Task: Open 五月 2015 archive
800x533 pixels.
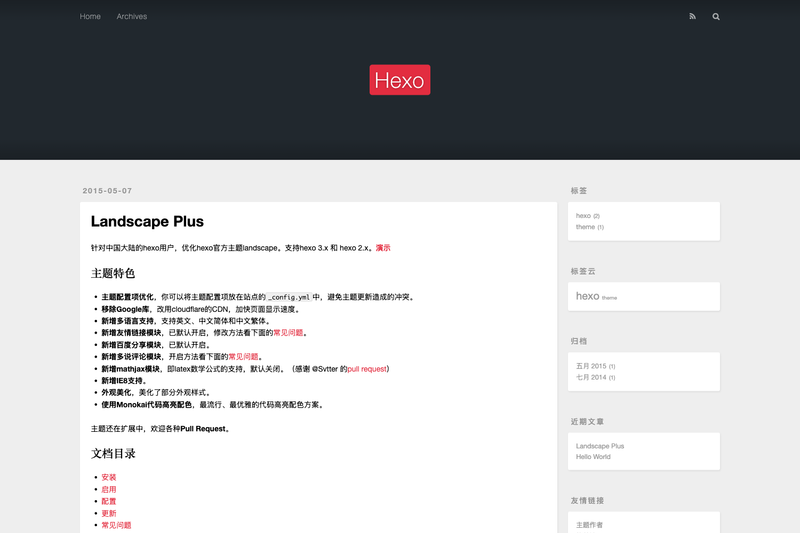Action: (591, 366)
